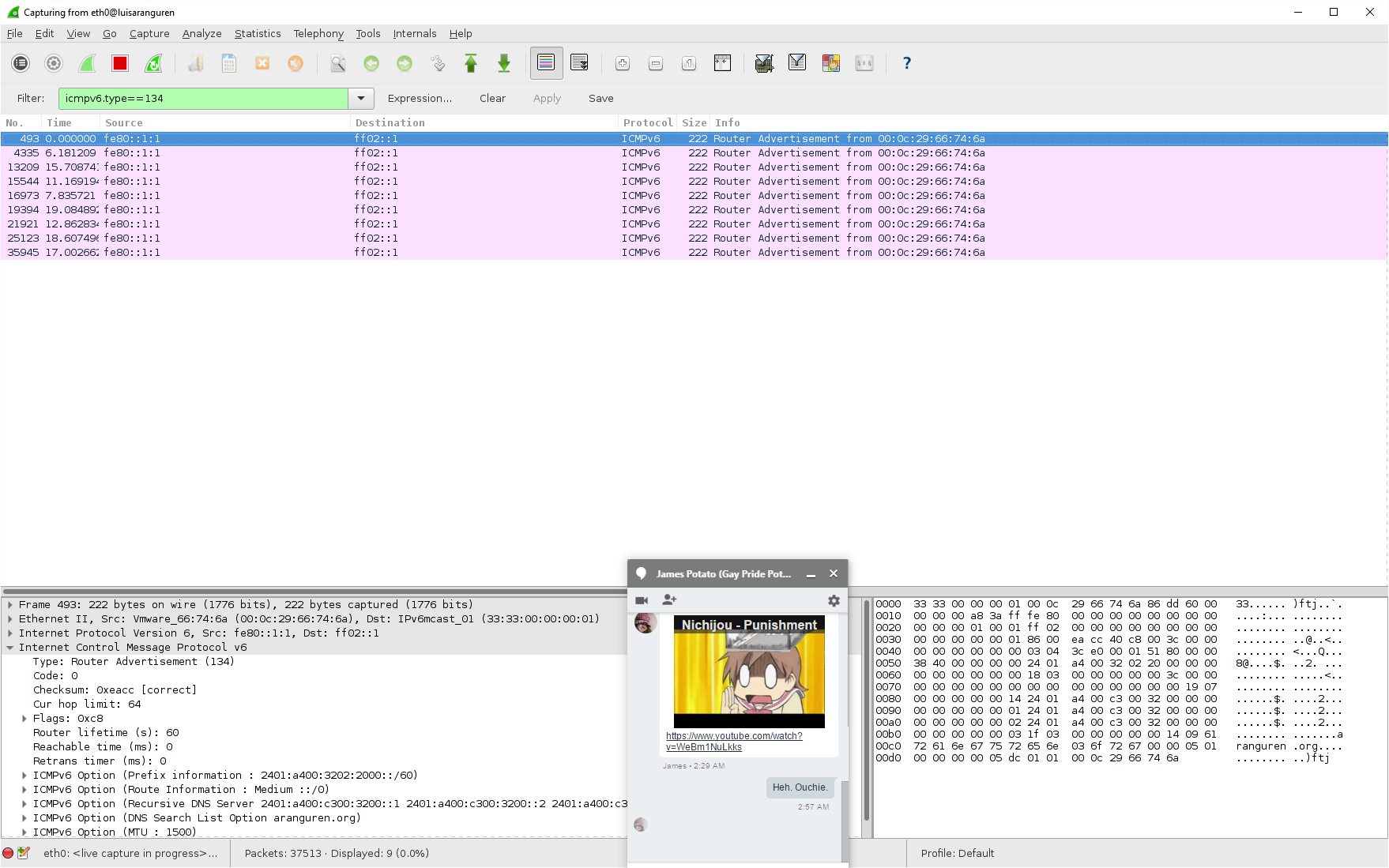Open display filters toolbar icon
1389x868 pixels.
pyautogui.click(x=797, y=63)
